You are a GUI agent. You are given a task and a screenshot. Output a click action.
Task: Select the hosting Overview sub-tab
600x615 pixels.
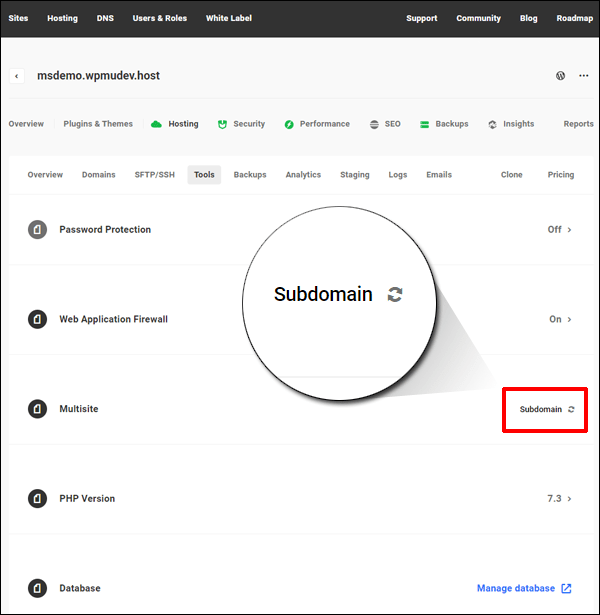[45, 175]
